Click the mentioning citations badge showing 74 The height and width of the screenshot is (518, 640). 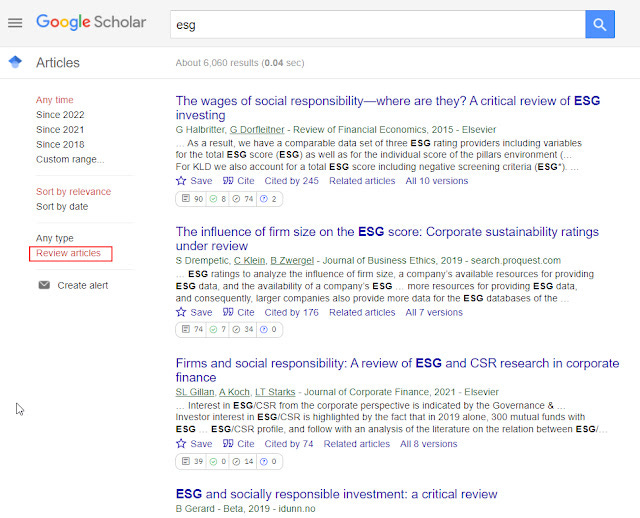243,199
